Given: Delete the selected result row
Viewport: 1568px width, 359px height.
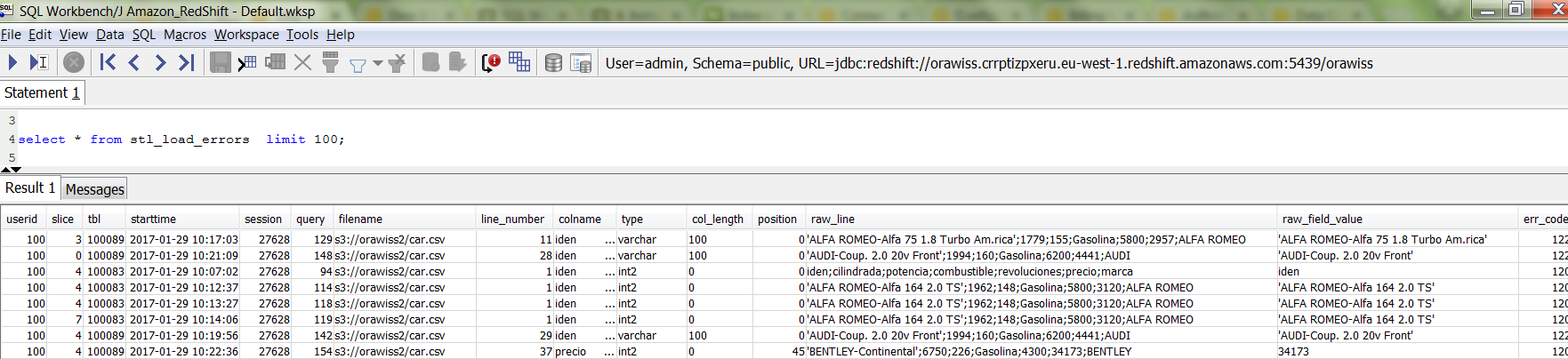Looking at the screenshot, I should tap(303, 62).
